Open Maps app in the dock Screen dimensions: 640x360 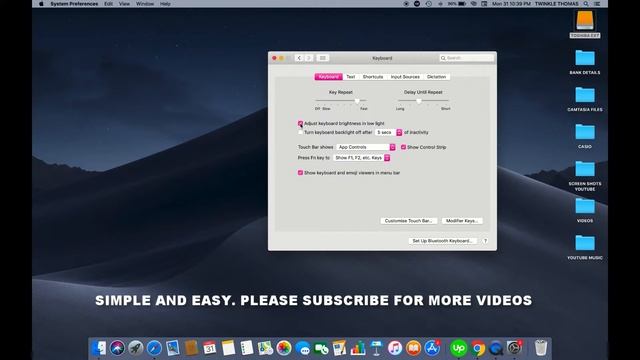pos(265,348)
